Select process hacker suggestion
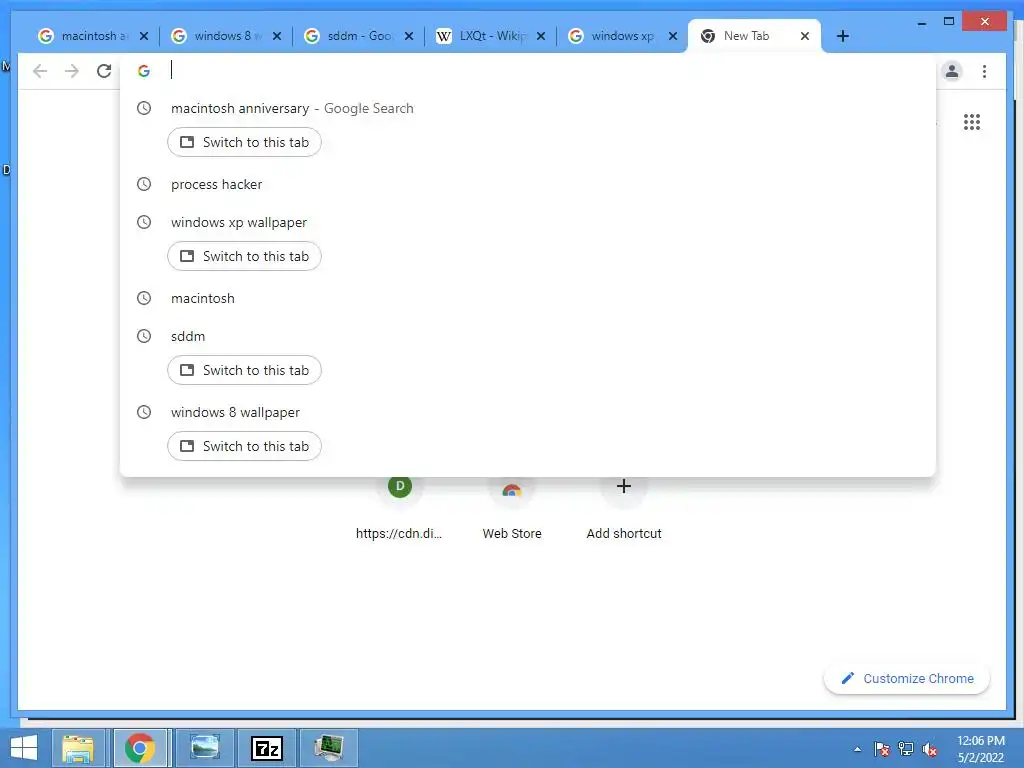The width and height of the screenshot is (1024, 768). click(x=528, y=185)
